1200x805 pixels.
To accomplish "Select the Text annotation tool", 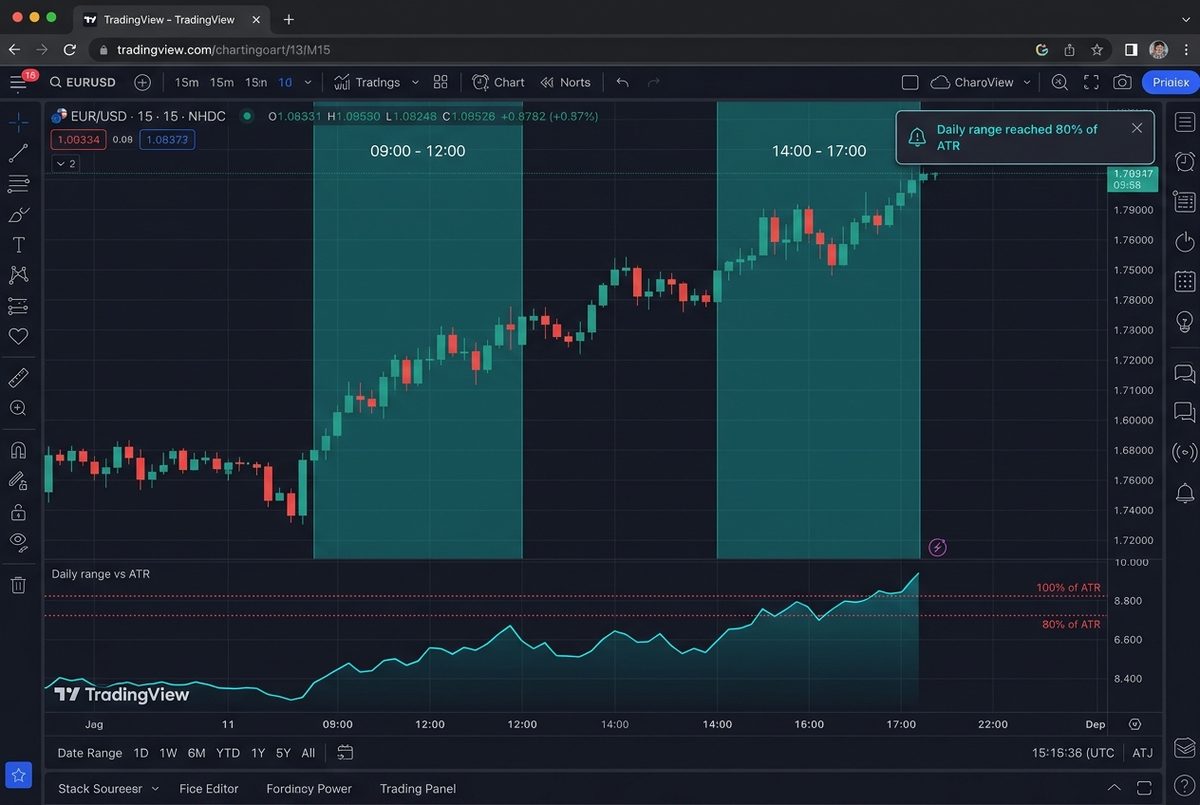I will [18, 245].
